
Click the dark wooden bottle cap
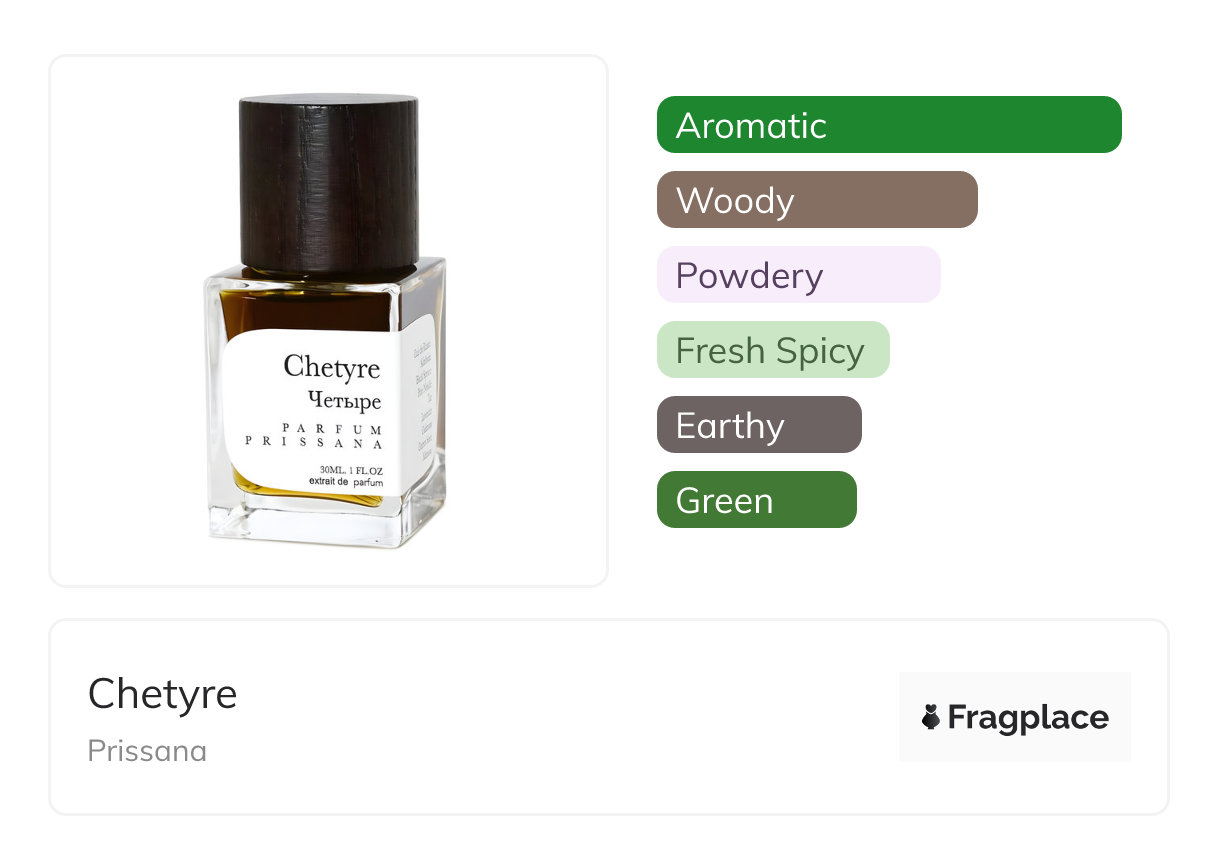click(329, 181)
